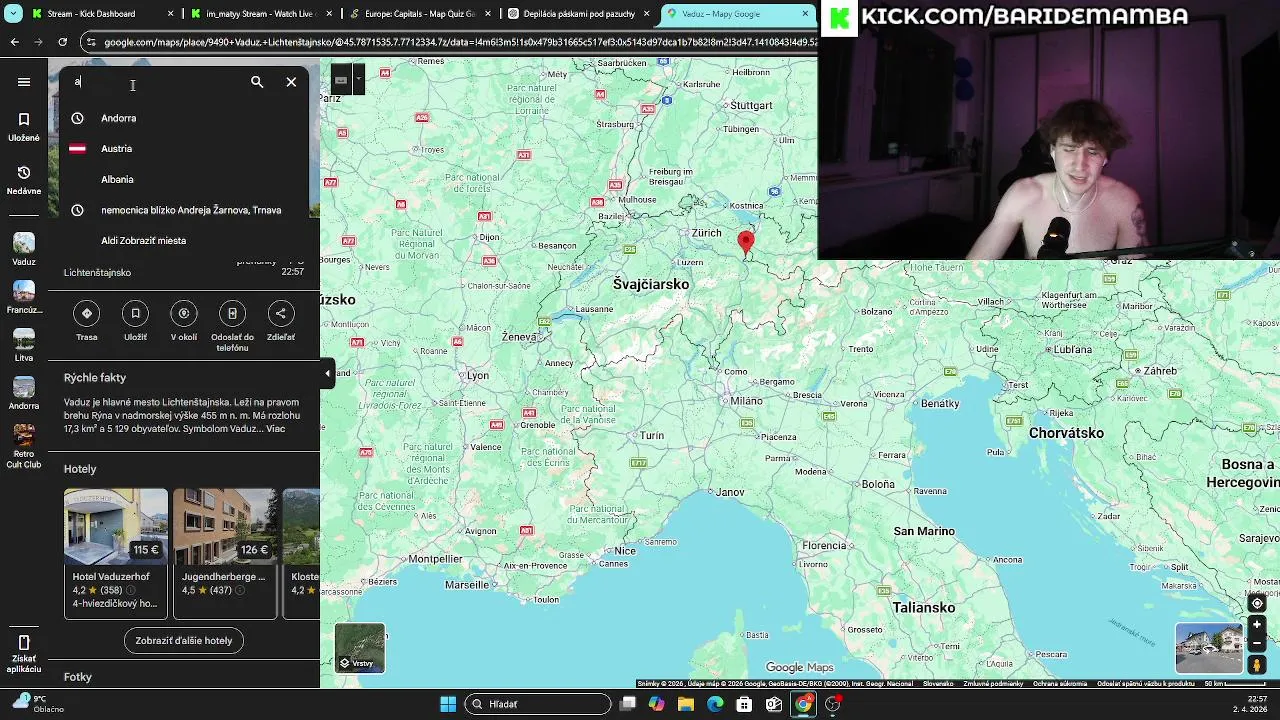Click the browser forward arrow
Screen dimensions: 1280x720
(38, 42)
